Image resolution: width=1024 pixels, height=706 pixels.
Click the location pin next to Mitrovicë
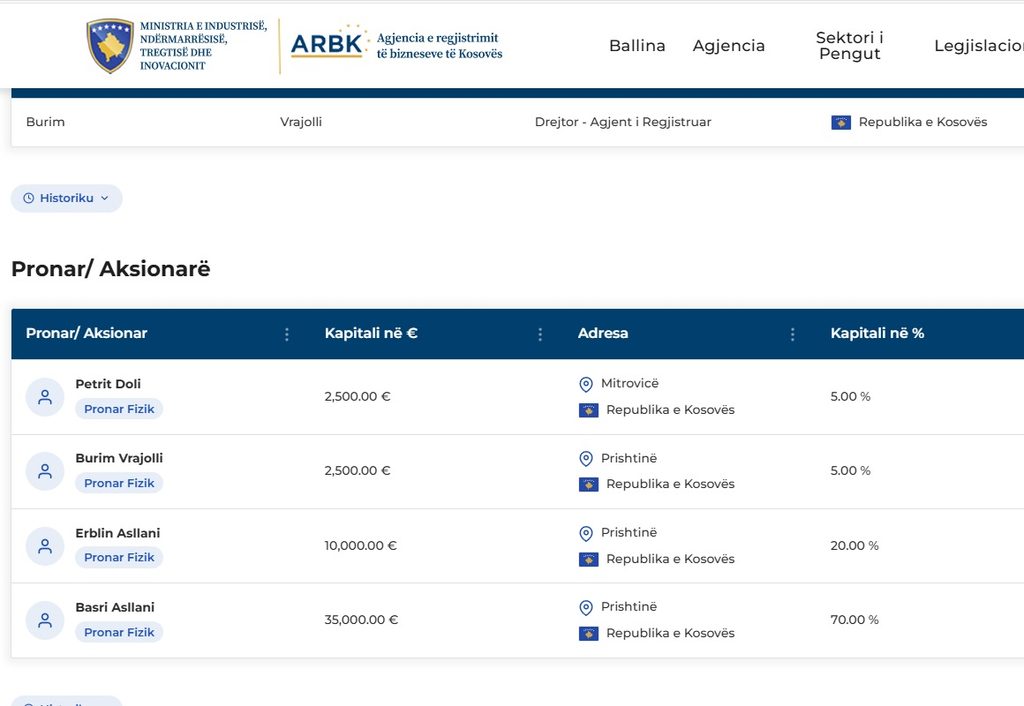(586, 384)
